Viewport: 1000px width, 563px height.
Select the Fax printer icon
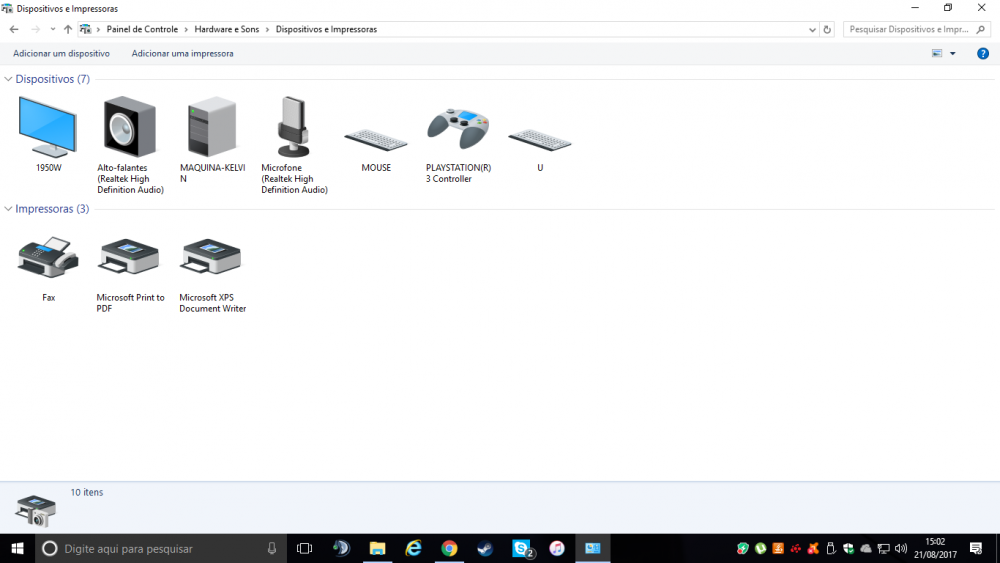tap(48, 258)
